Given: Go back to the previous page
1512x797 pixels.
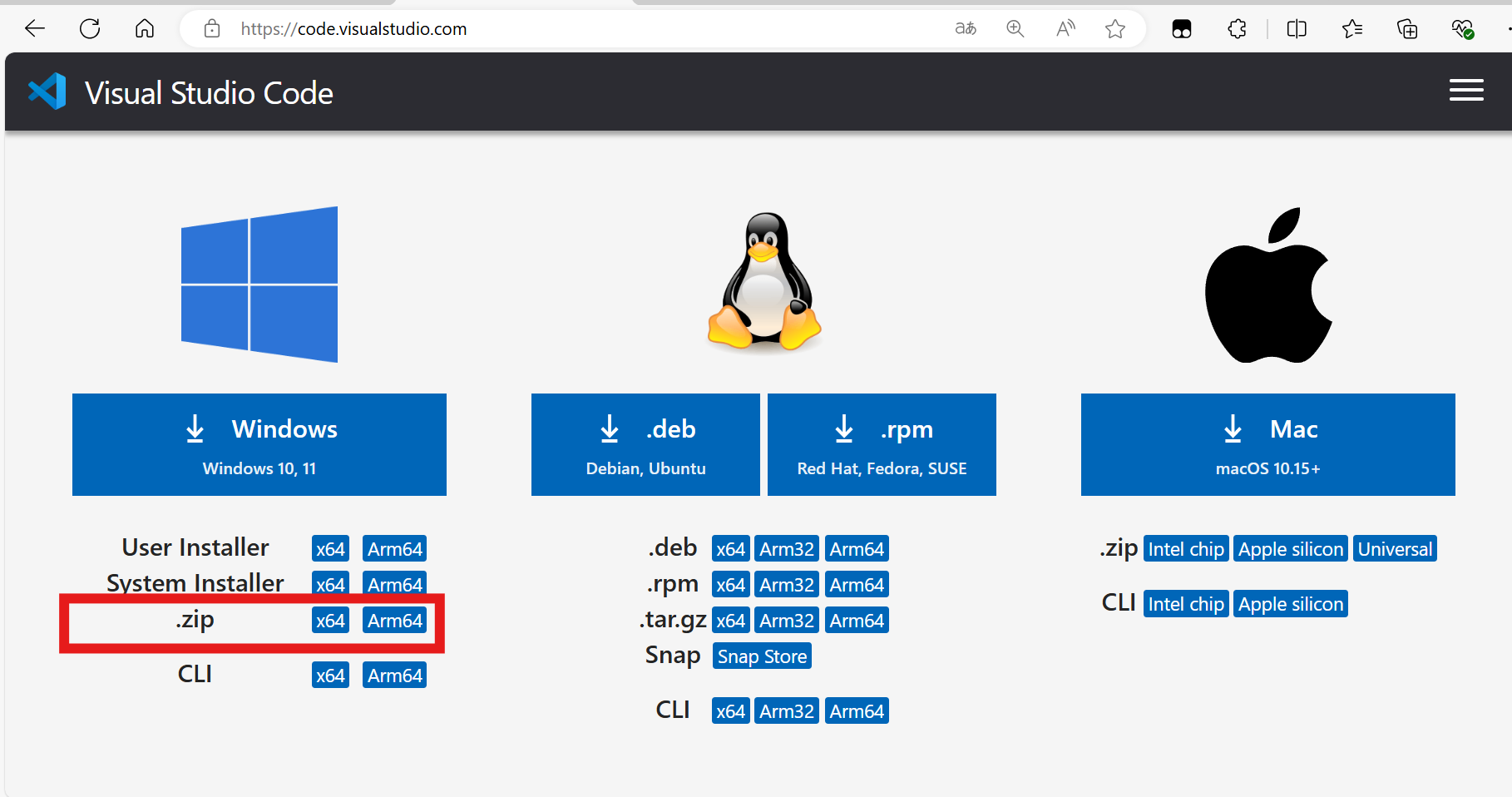Looking at the screenshot, I should pos(35,29).
